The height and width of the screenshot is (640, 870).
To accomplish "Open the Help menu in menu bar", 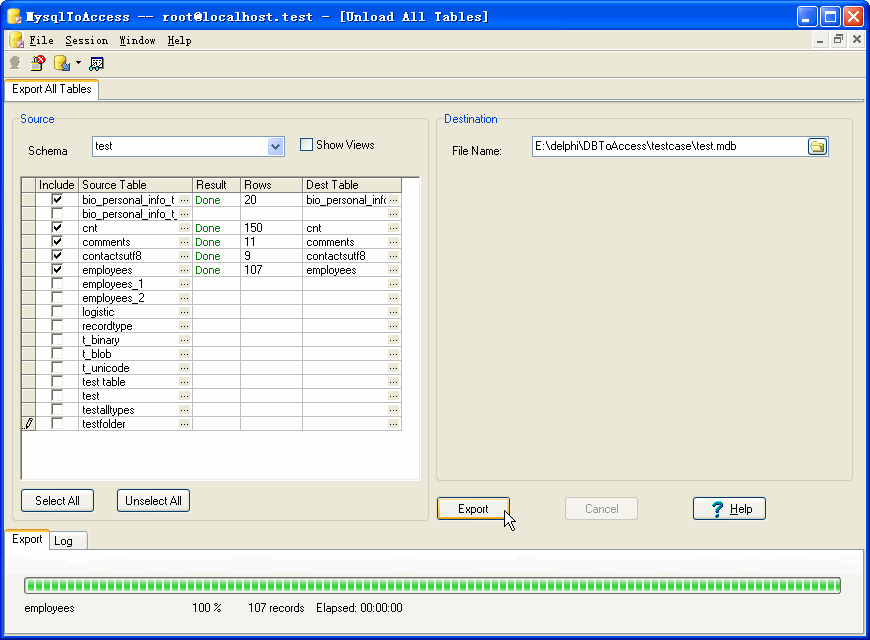I will pos(179,41).
